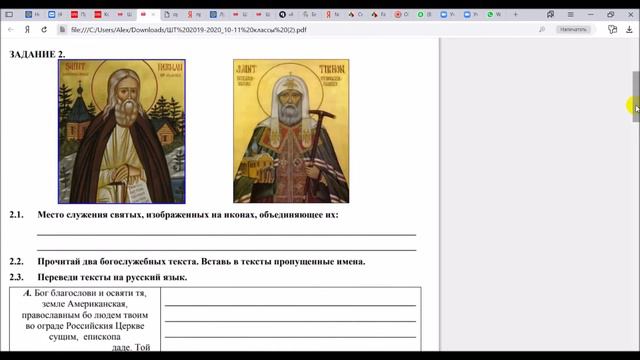This screenshot has width=640, height=360.
Task: Click the question text starting 'Место служения святых'
Action: (188, 215)
